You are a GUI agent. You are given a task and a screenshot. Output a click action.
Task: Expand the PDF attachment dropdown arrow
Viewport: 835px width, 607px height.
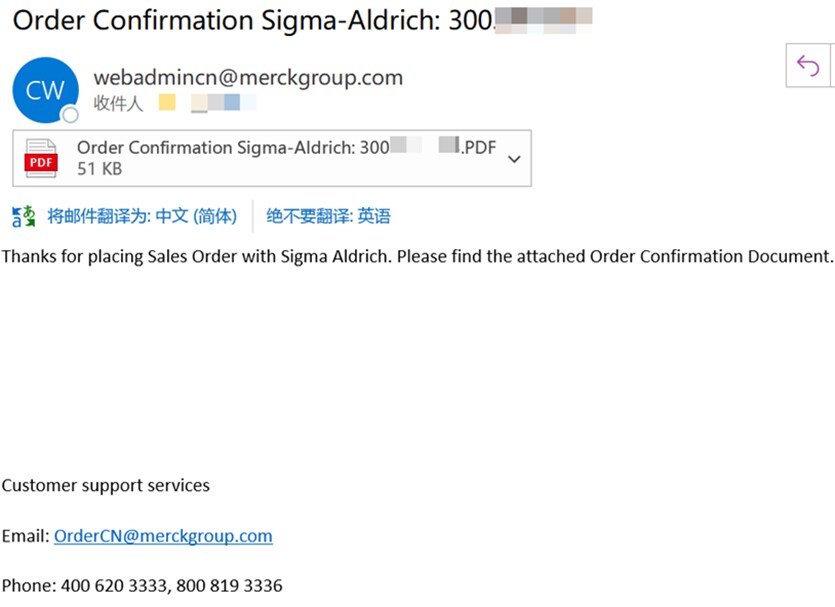515,159
